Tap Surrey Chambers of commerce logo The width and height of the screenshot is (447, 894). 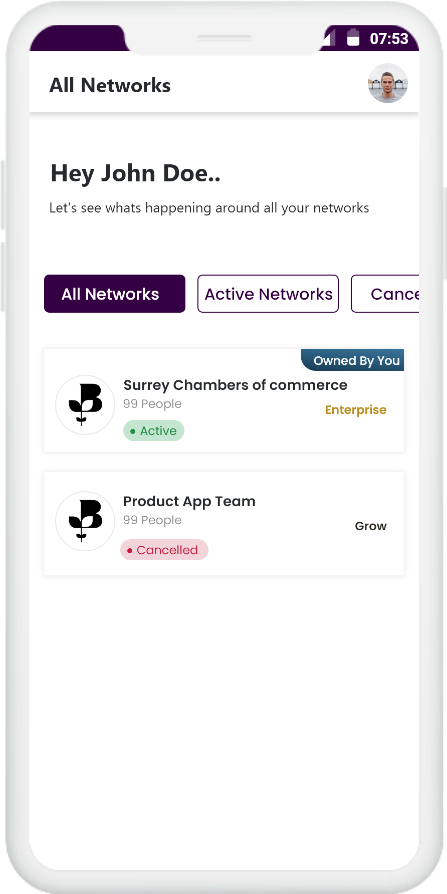pyautogui.click(x=85, y=405)
